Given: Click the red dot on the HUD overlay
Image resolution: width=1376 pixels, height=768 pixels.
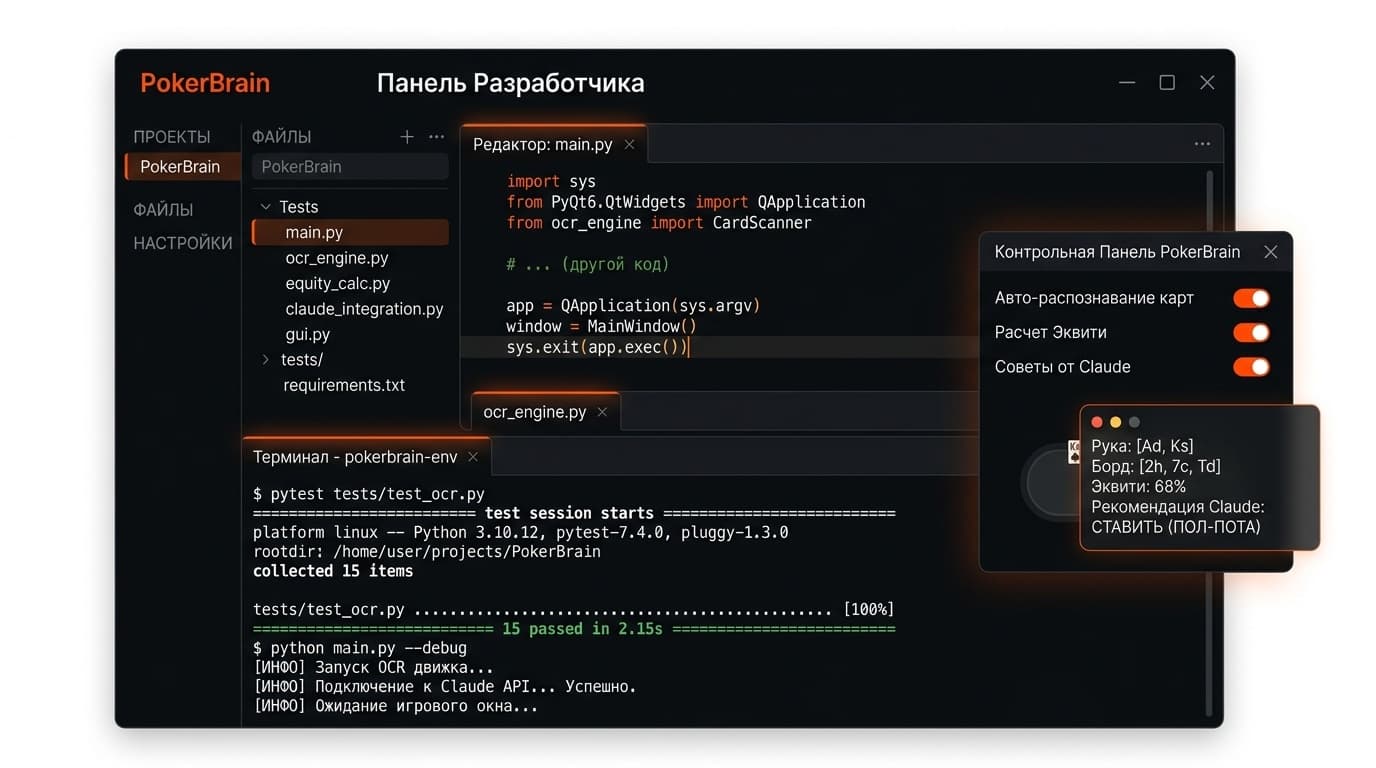Looking at the screenshot, I should [1096, 422].
